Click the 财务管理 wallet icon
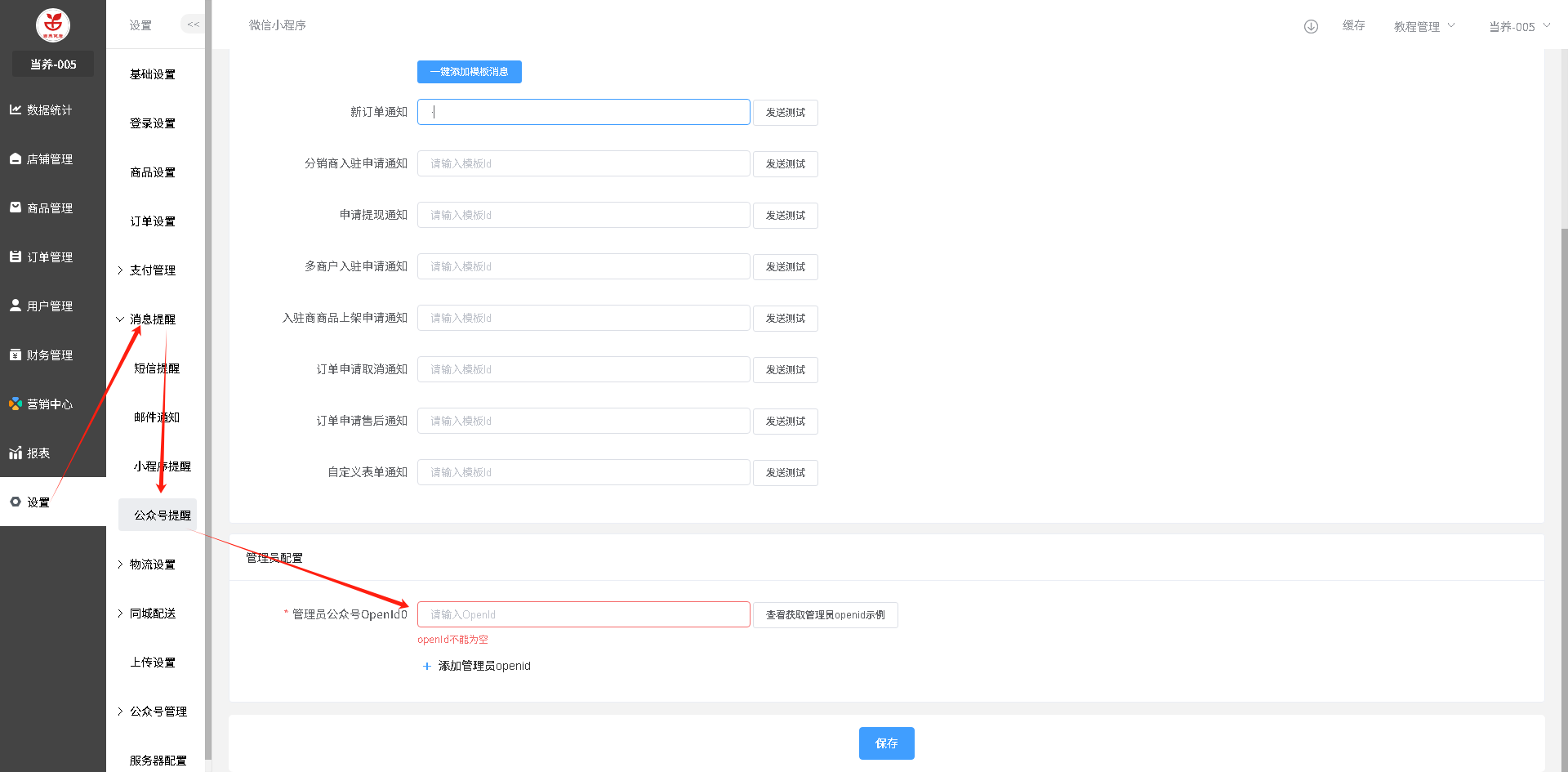Screen dimensions: 1568x772 click(16, 355)
